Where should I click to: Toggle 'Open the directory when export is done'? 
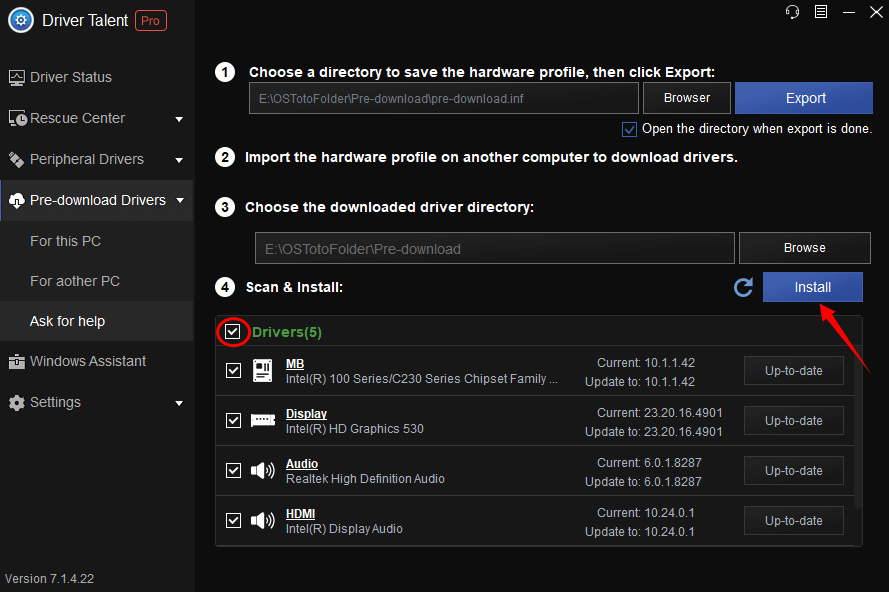click(x=629, y=129)
